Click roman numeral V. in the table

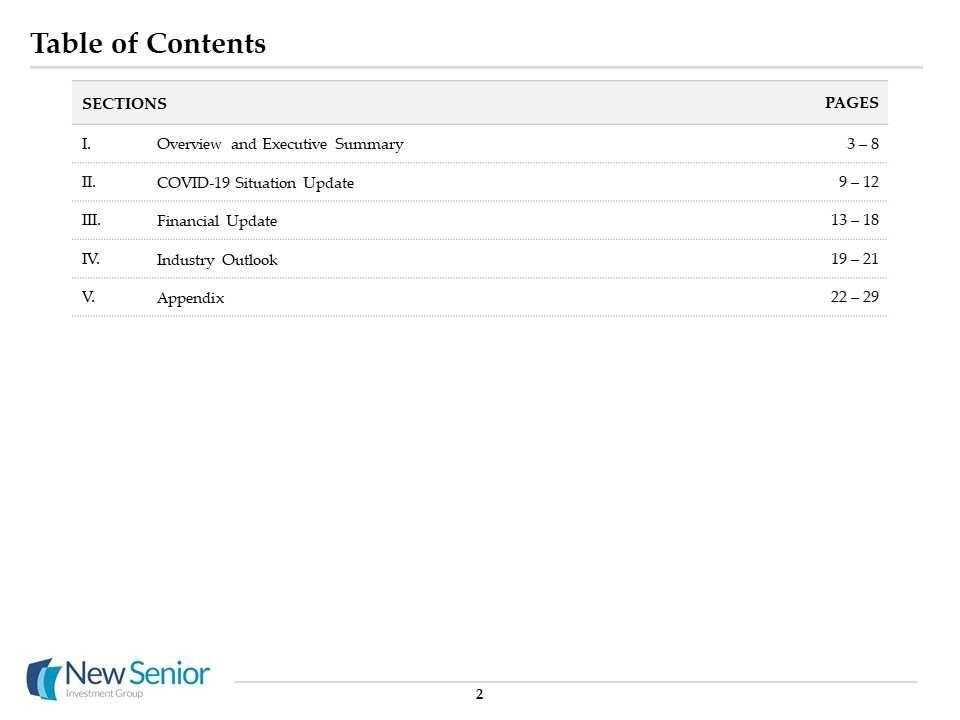point(88,297)
